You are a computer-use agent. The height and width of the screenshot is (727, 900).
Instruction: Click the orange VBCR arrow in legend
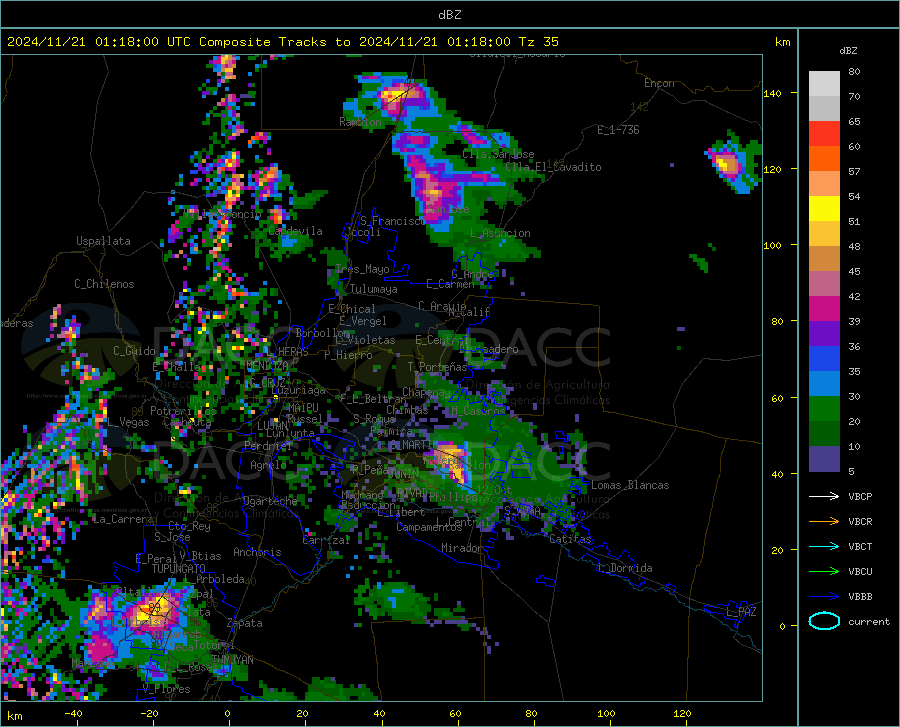click(x=824, y=522)
